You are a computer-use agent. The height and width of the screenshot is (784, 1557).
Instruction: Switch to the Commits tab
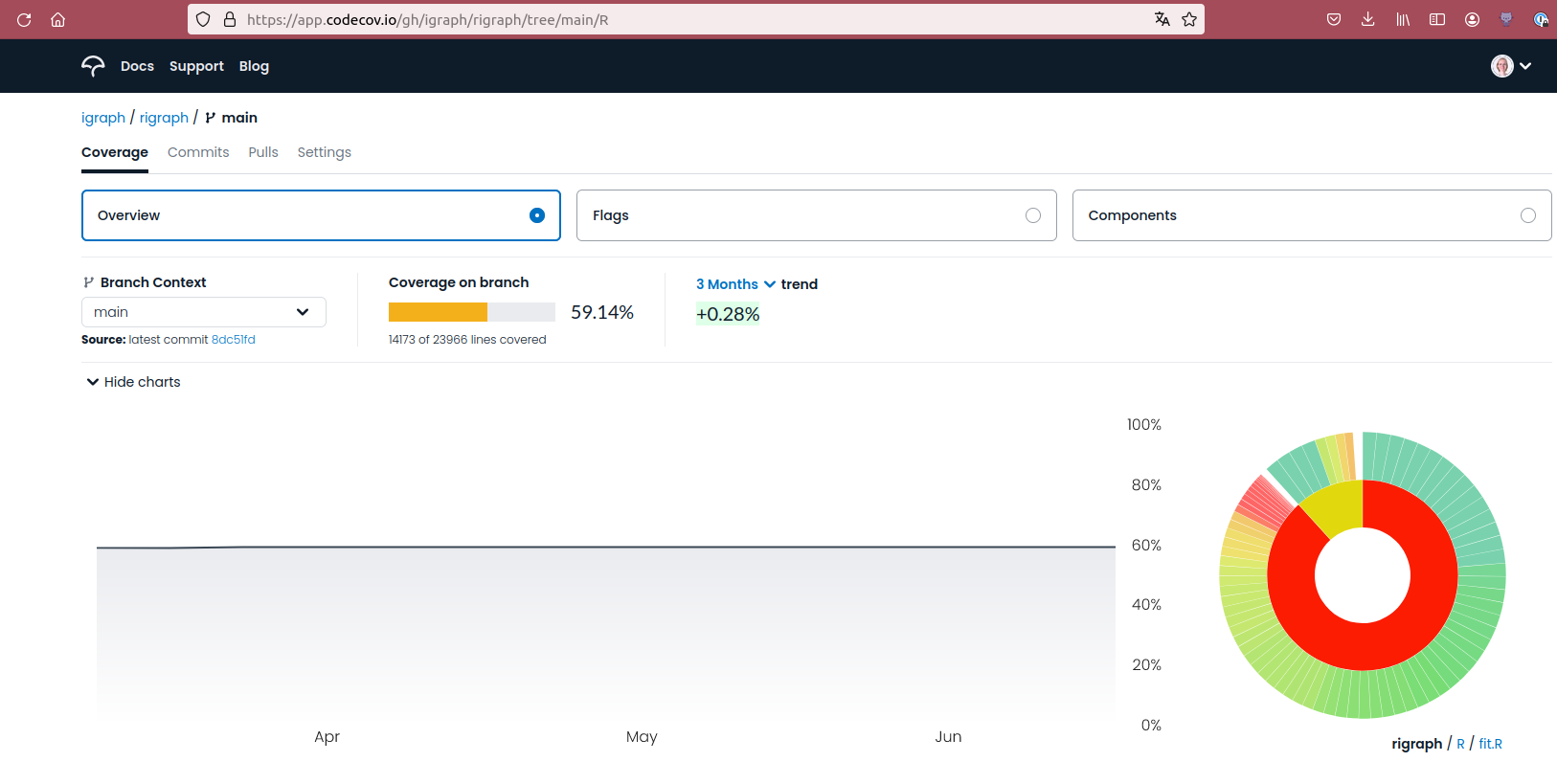[x=198, y=152]
